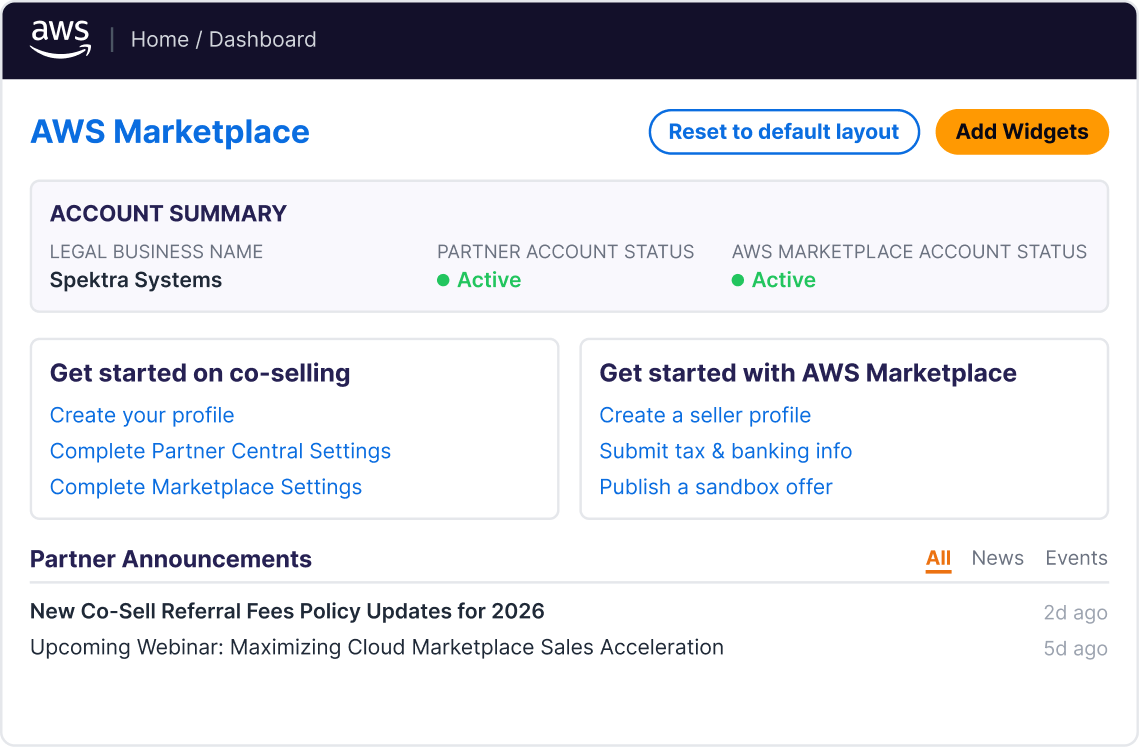Image resolution: width=1139 pixels, height=747 pixels.
Task: Open Complete Partner Central Settings link
Action: click(220, 451)
